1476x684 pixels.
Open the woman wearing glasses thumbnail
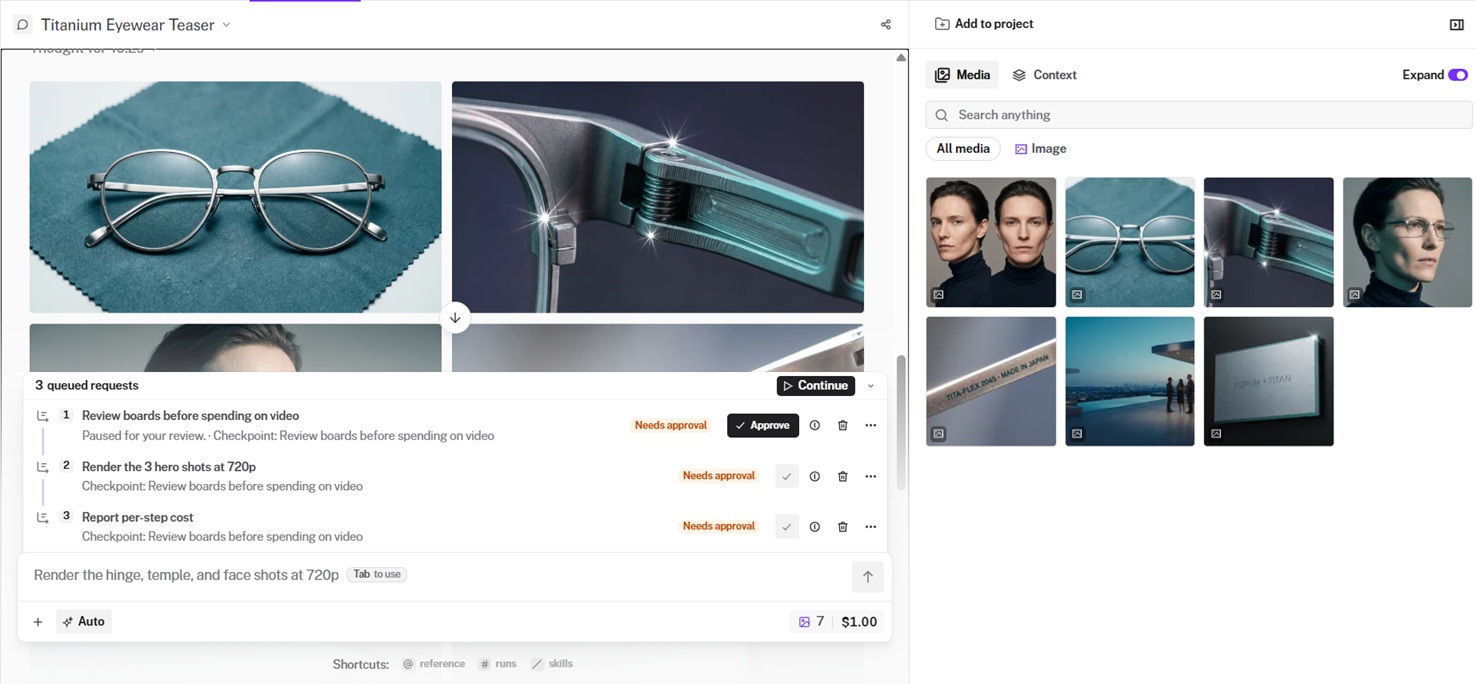1407,242
